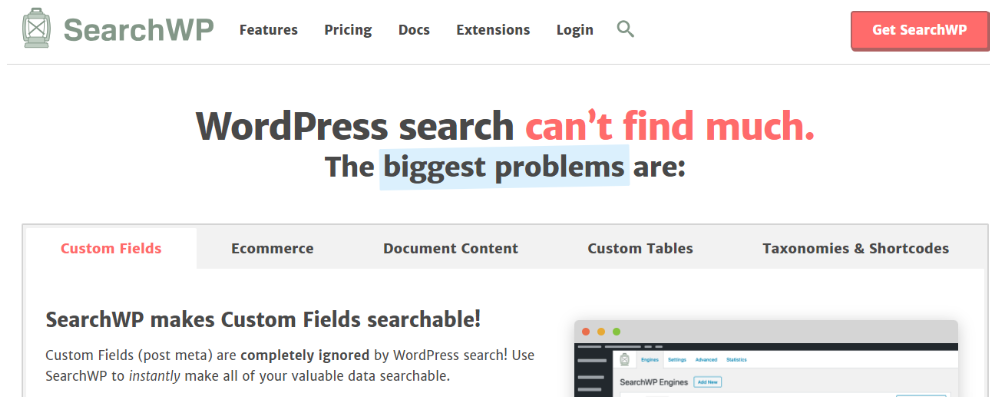Click the SearchWP Engines screenshot thumbnail

pyautogui.click(x=766, y=358)
